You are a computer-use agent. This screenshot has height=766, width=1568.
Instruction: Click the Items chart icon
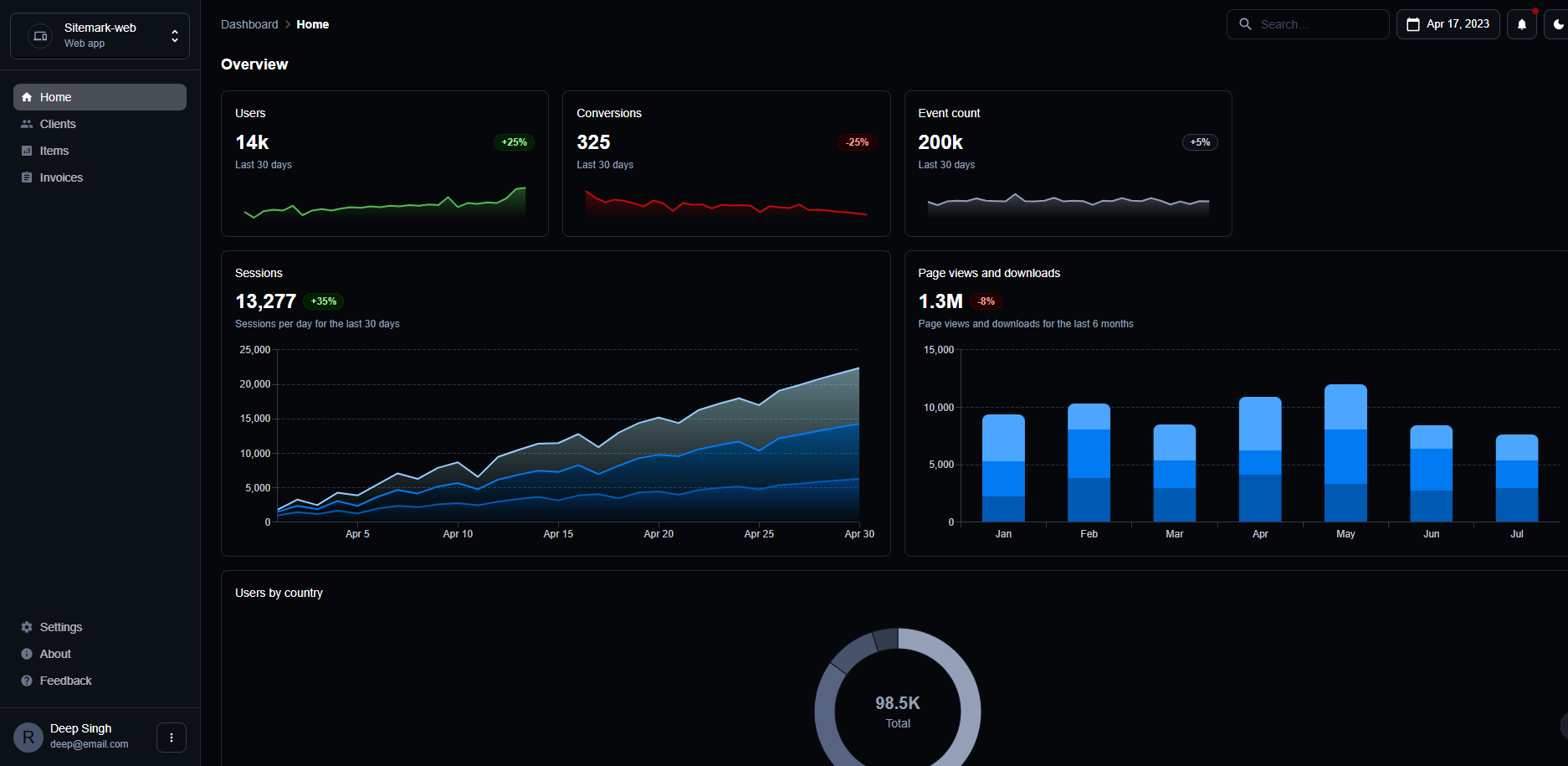pos(27,151)
